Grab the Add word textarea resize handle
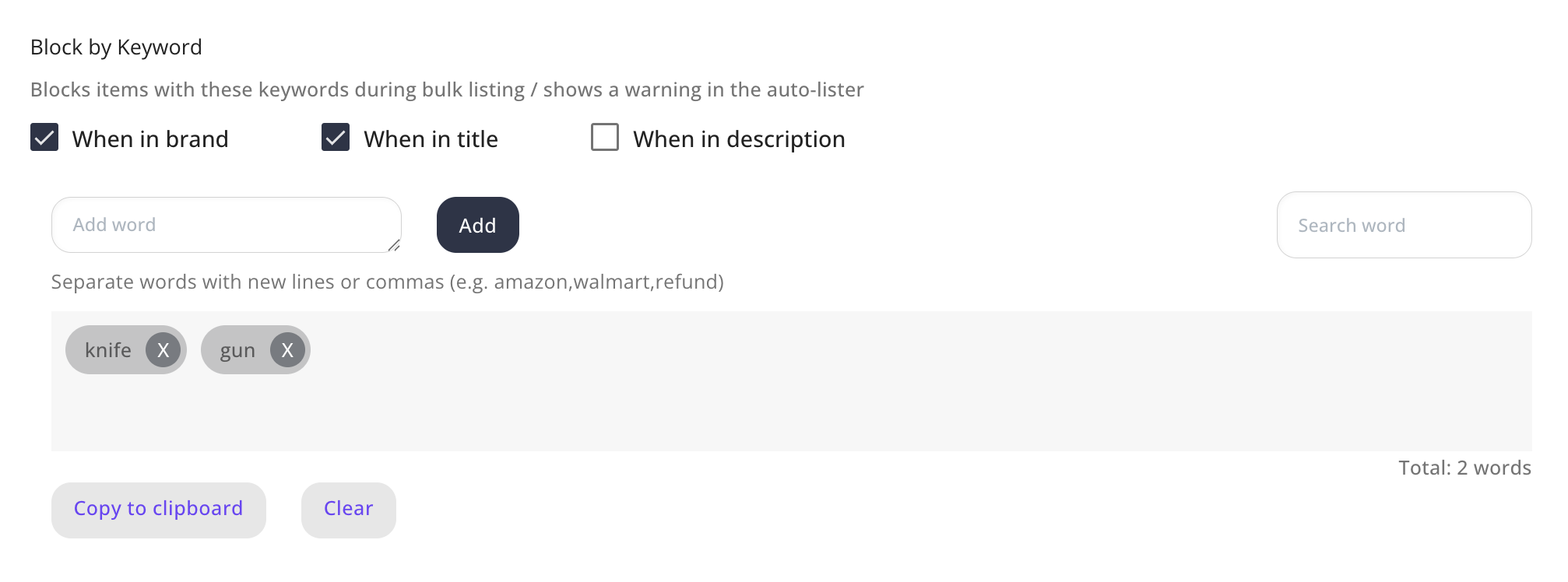 coord(394,245)
